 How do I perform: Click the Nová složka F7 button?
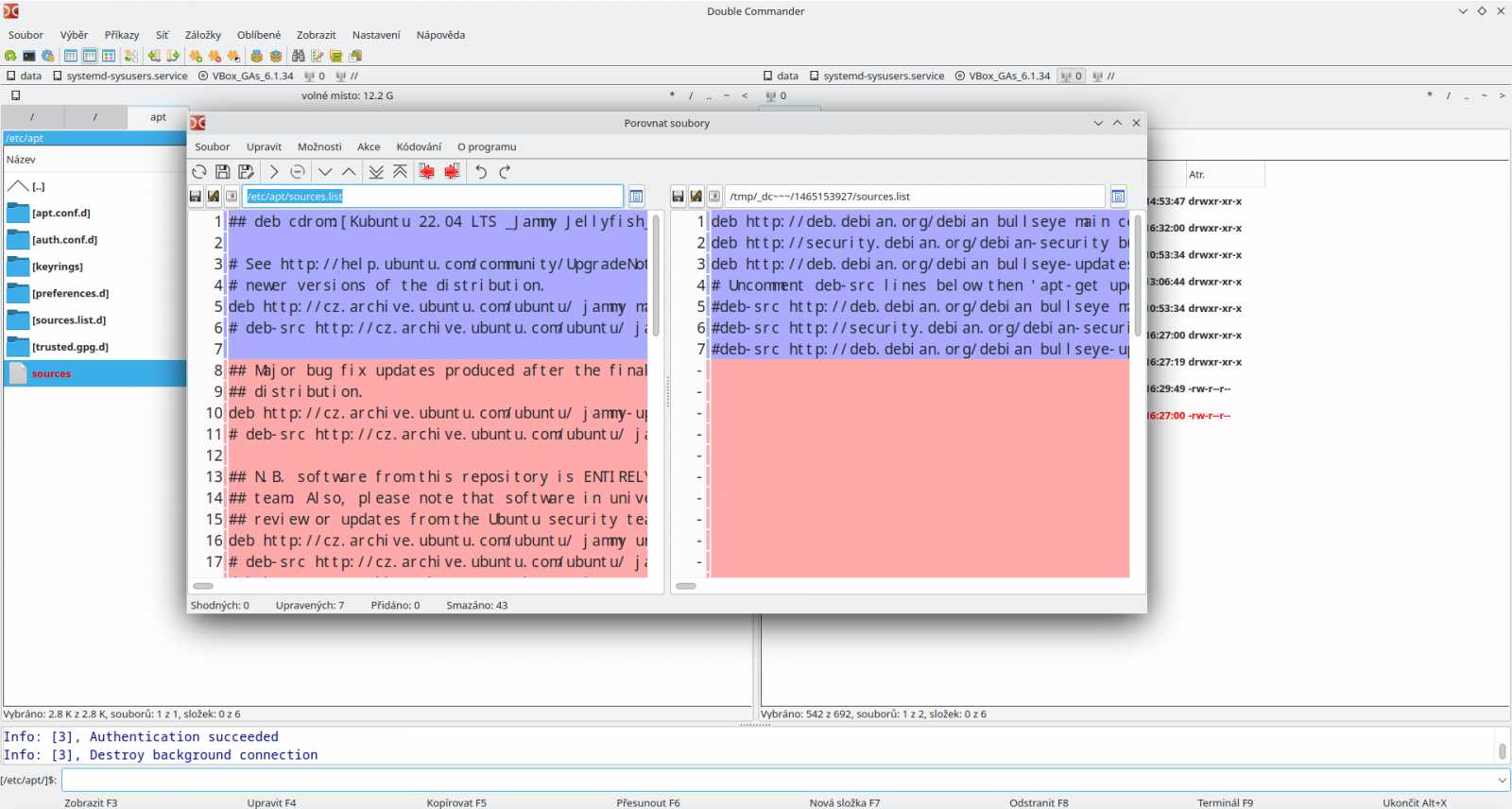click(x=844, y=802)
